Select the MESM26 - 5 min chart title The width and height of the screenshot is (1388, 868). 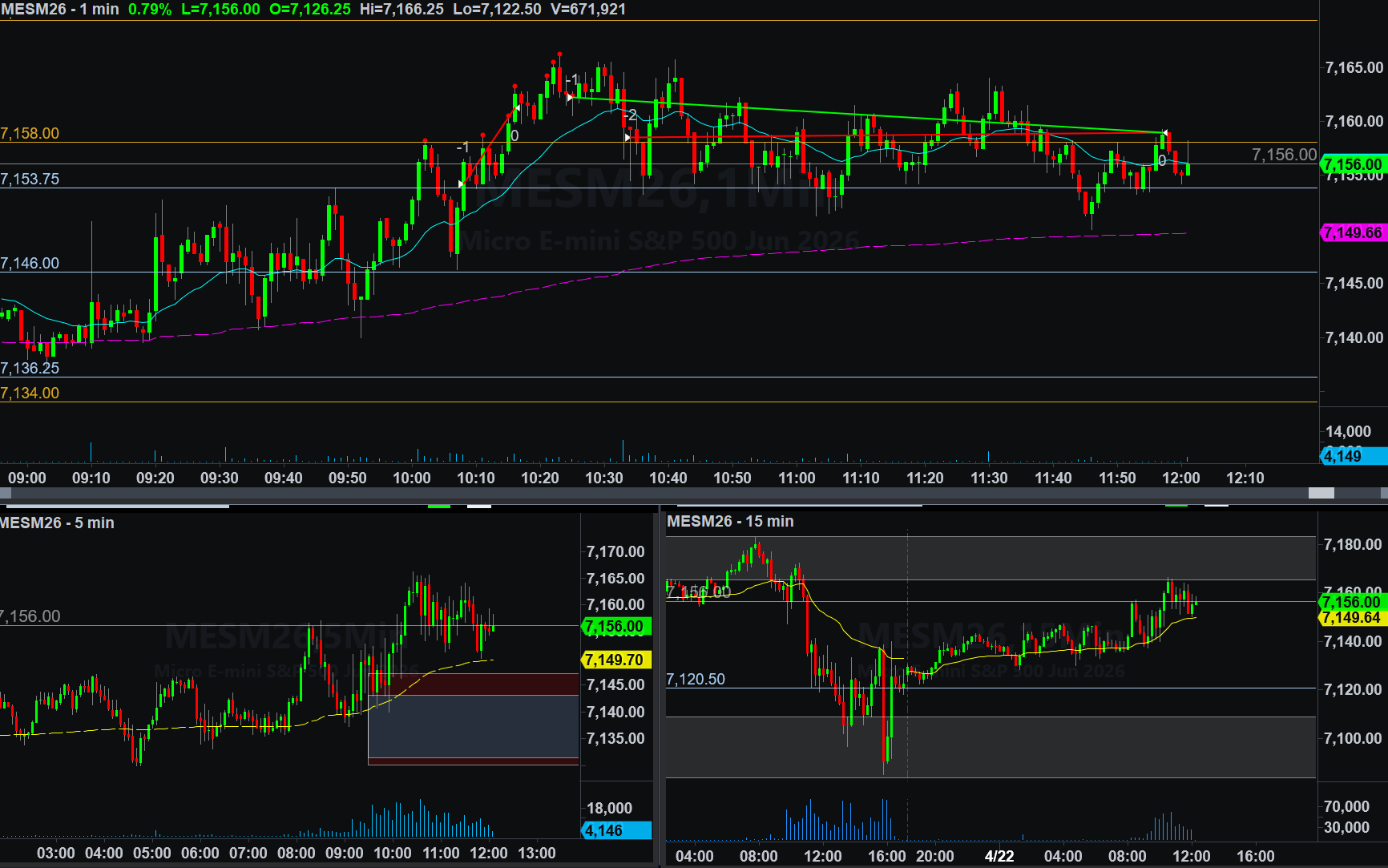click(x=57, y=523)
